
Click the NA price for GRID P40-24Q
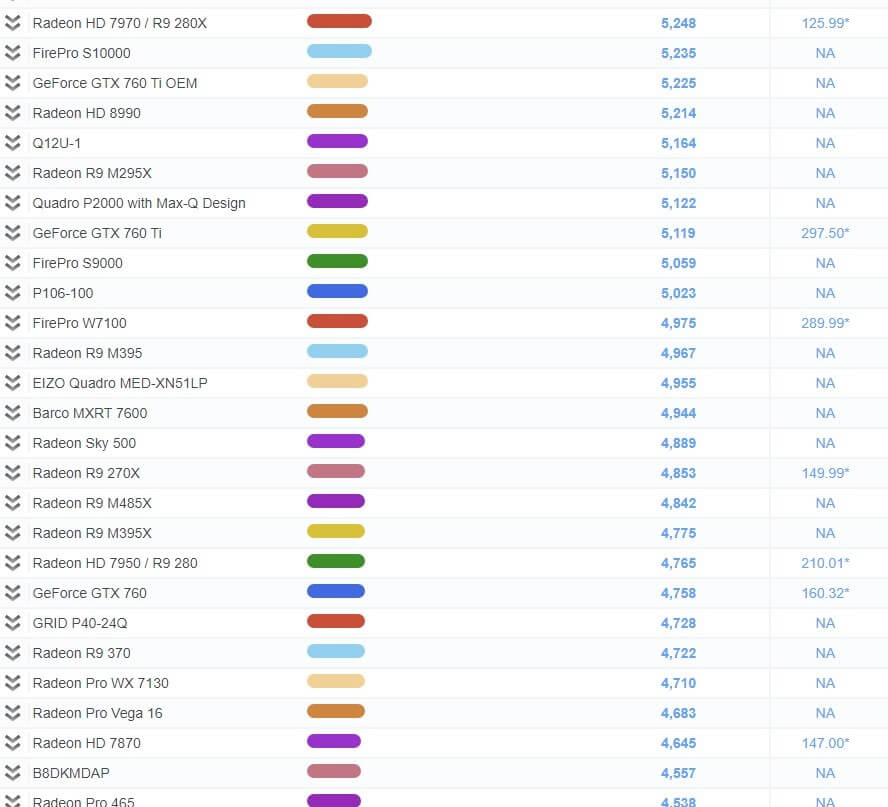point(825,624)
